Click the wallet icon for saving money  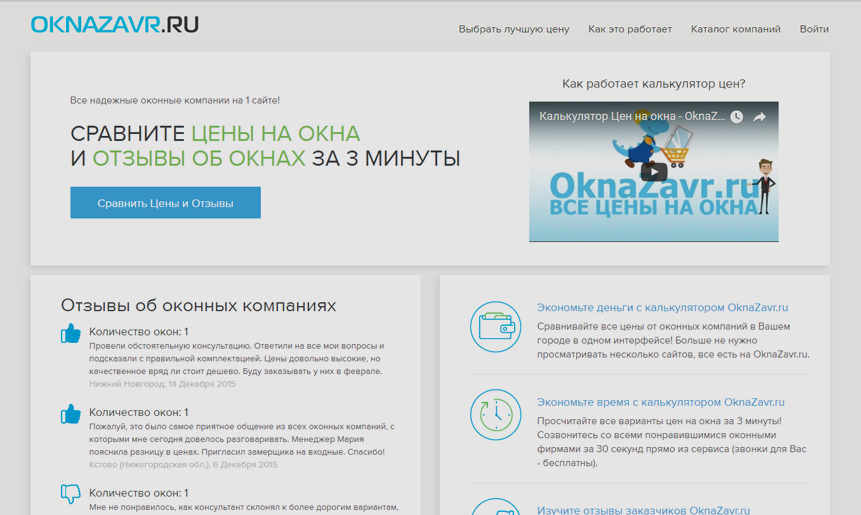coord(495,327)
